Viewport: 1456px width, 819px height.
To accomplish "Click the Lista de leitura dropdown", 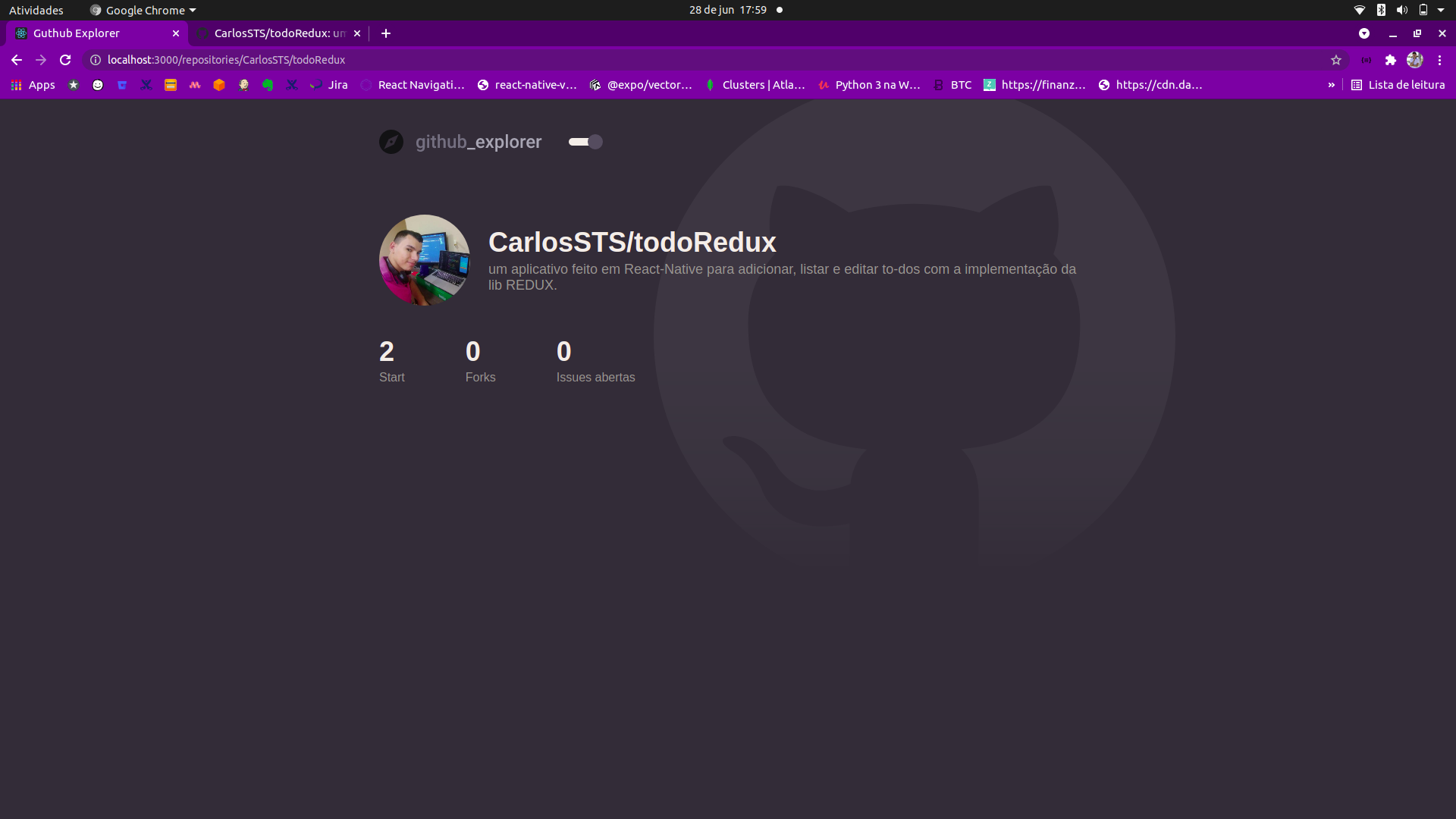I will [x=1395, y=84].
